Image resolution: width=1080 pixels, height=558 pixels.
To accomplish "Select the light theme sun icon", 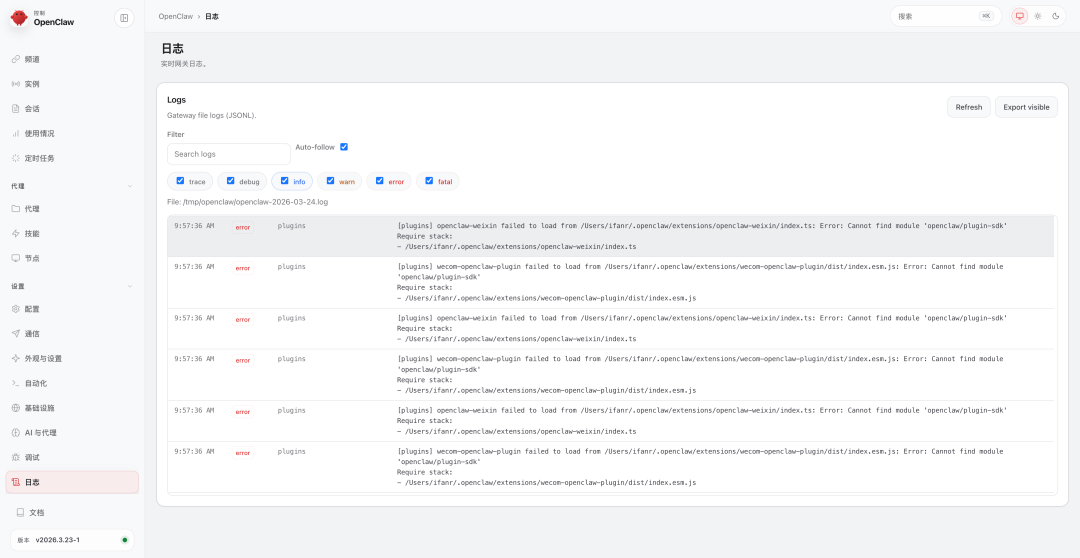I will [x=1037, y=16].
